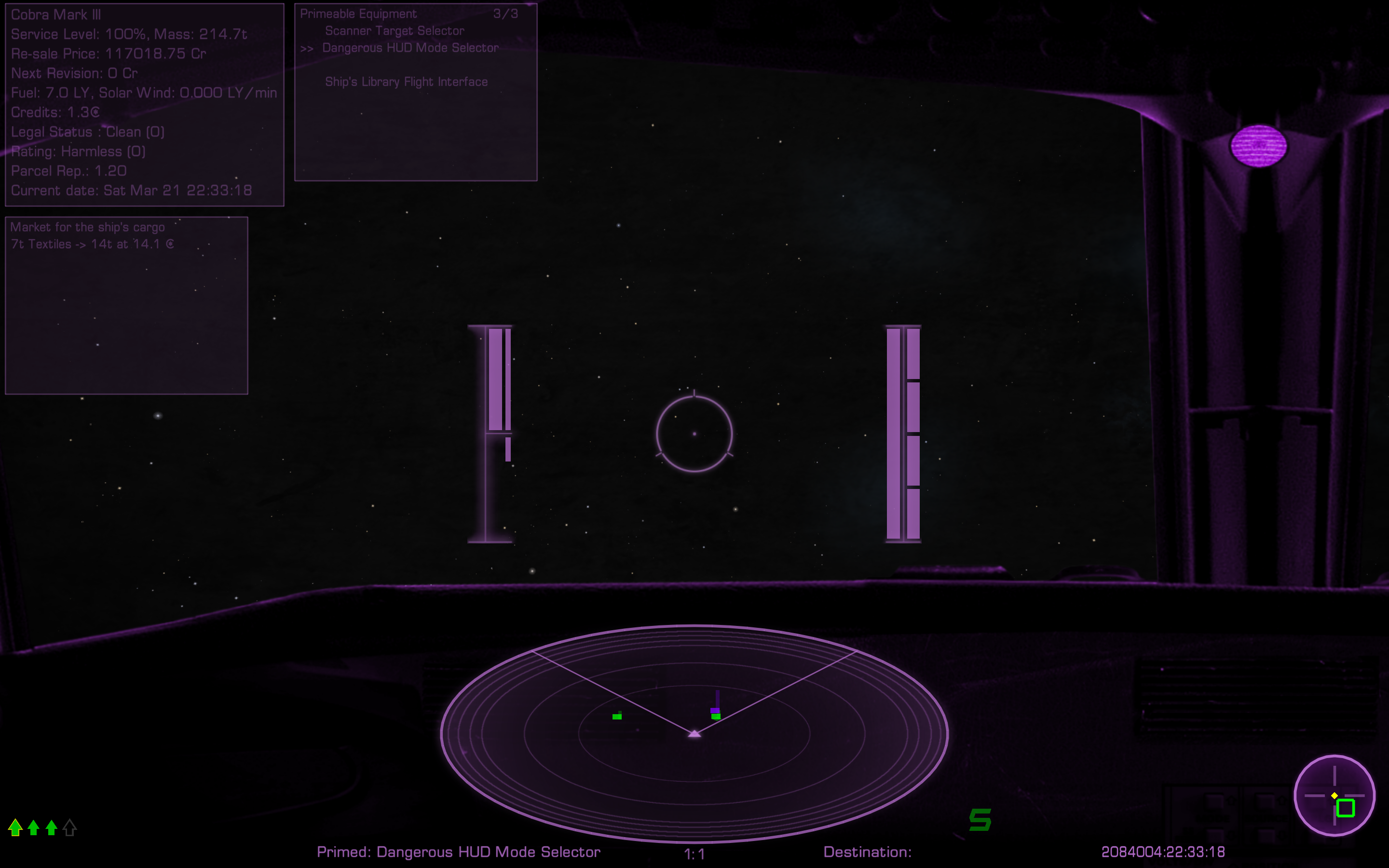Click the player ship triangle on scanner

[x=694, y=733]
